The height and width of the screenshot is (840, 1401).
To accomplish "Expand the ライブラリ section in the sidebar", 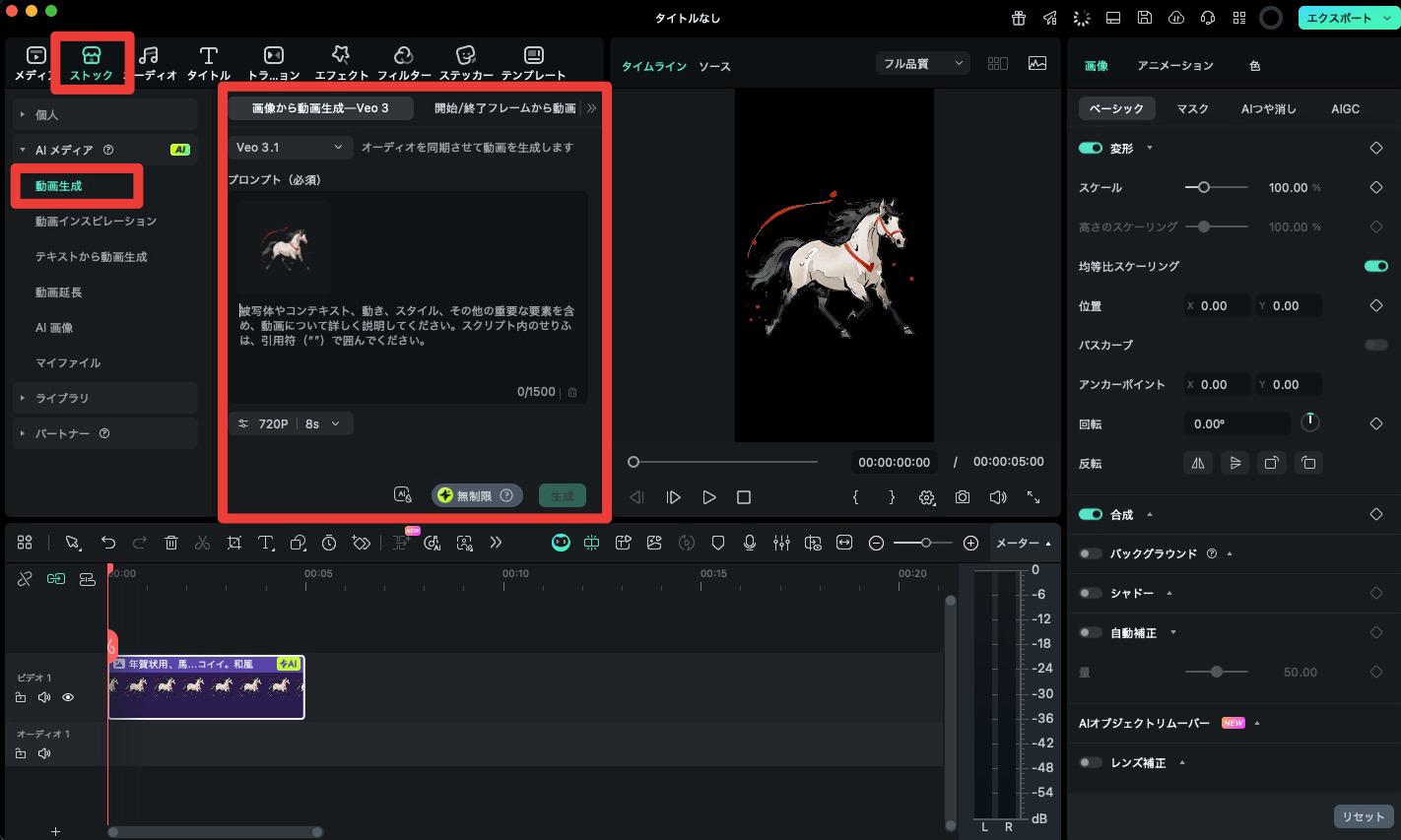I will click(x=64, y=398).
